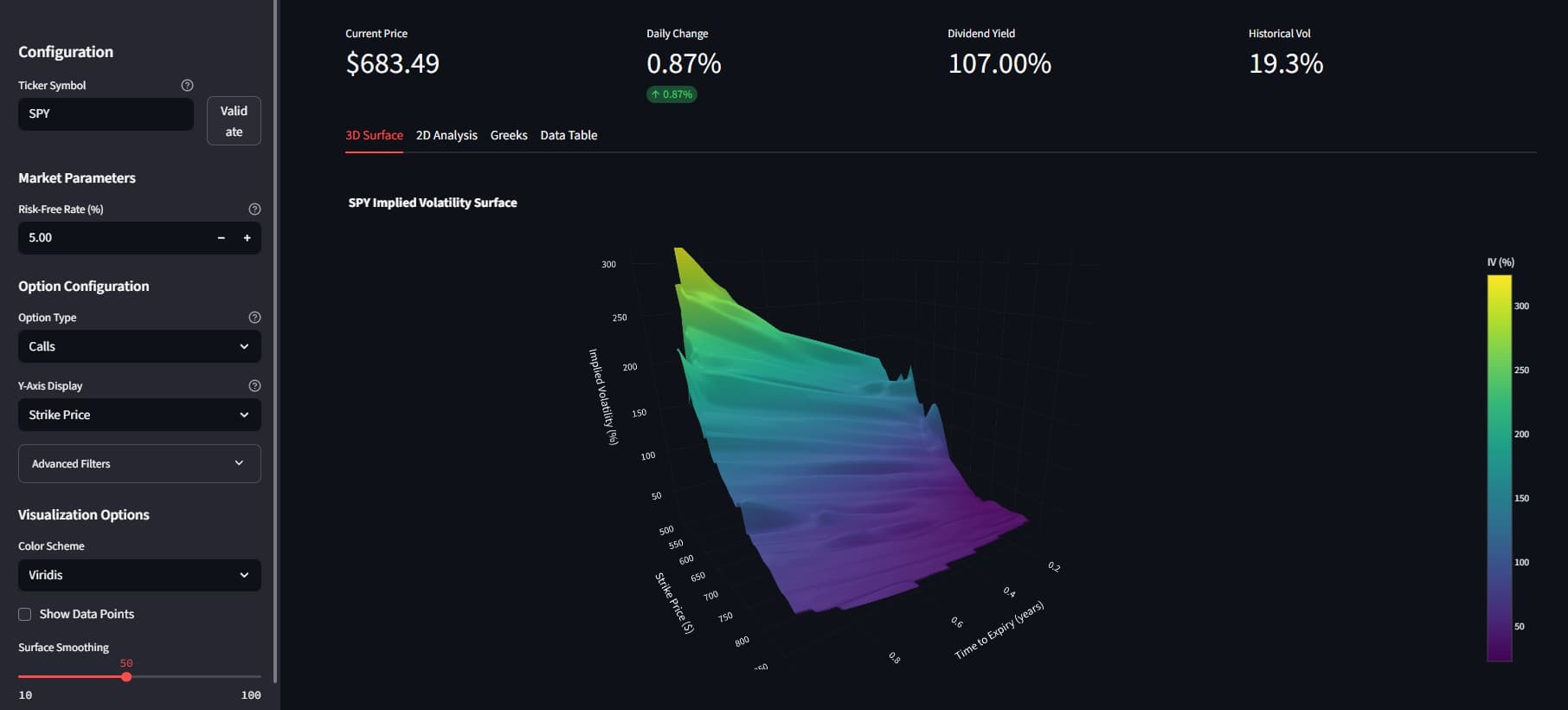Click the Y-Axis Display help icon

tap(254, 385)
